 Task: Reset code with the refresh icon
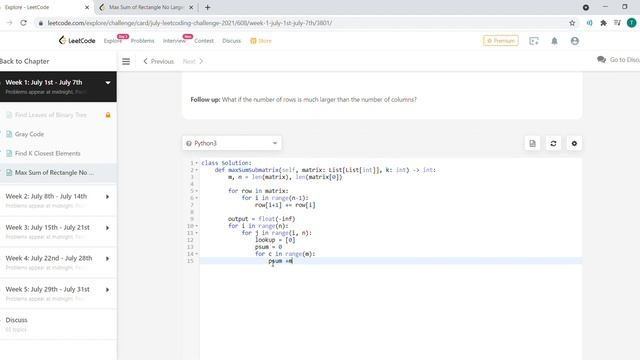553,143
